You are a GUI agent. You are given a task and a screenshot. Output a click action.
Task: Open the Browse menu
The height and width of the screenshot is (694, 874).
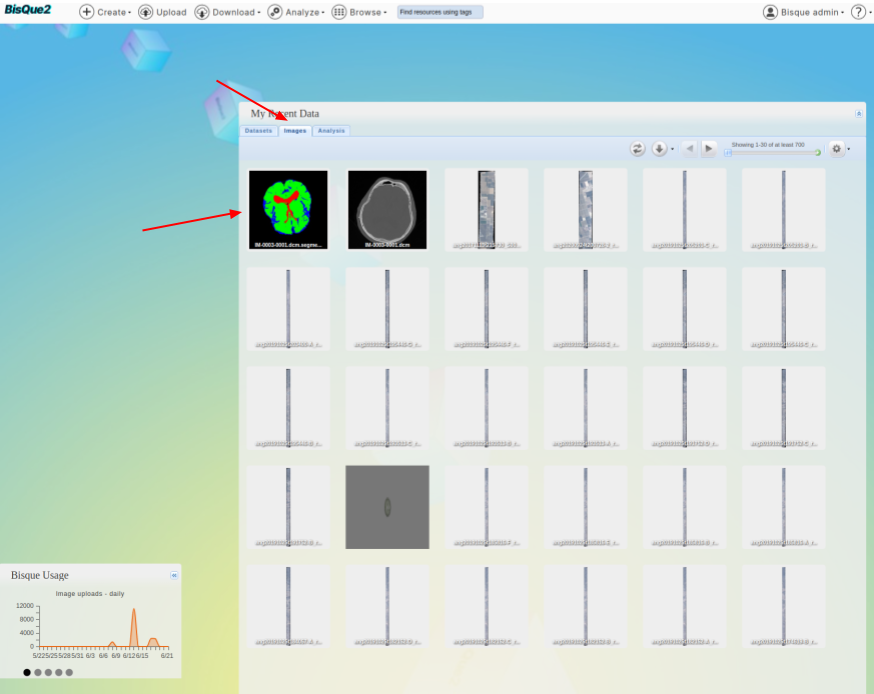click(359, 12)
